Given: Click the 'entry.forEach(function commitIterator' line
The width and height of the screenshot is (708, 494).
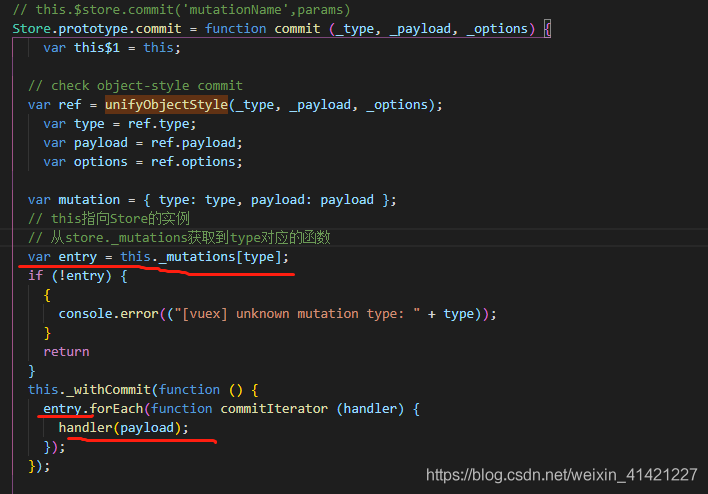Looking at the screenshot, I should pyautogui.click(x=231, y=409).
